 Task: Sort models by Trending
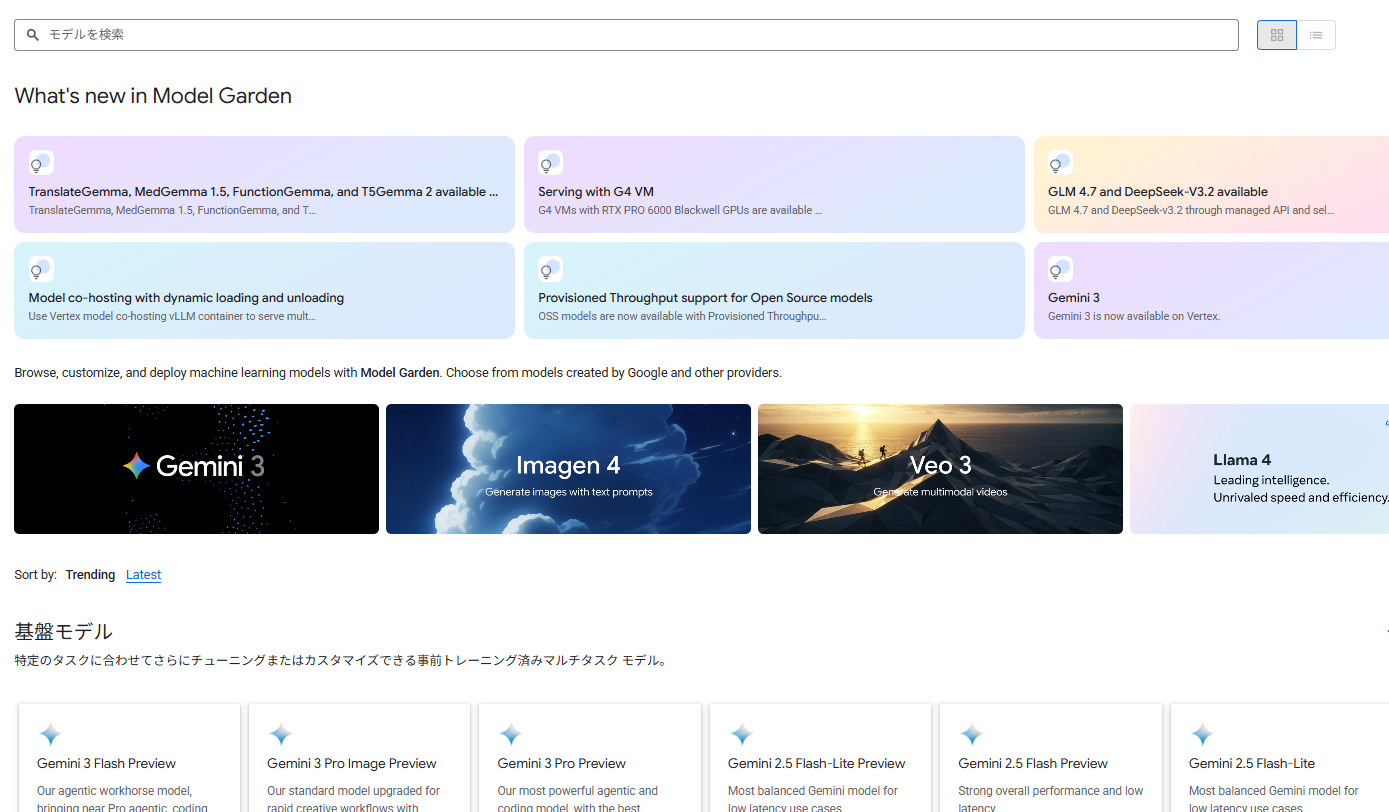click(90, 575)
